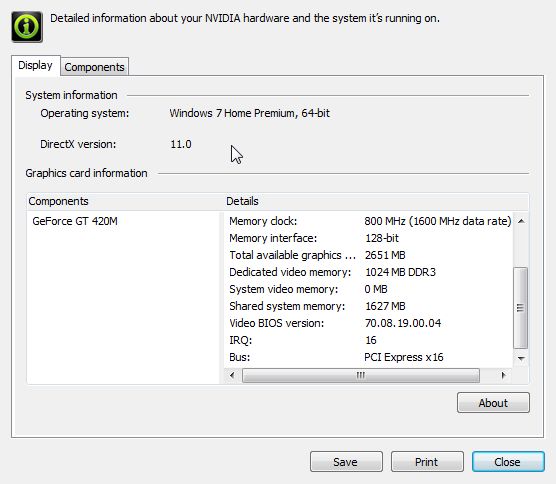Click the green NVIDIA information icon
This screenshot has width=556, height=484.
coord(27,27)
